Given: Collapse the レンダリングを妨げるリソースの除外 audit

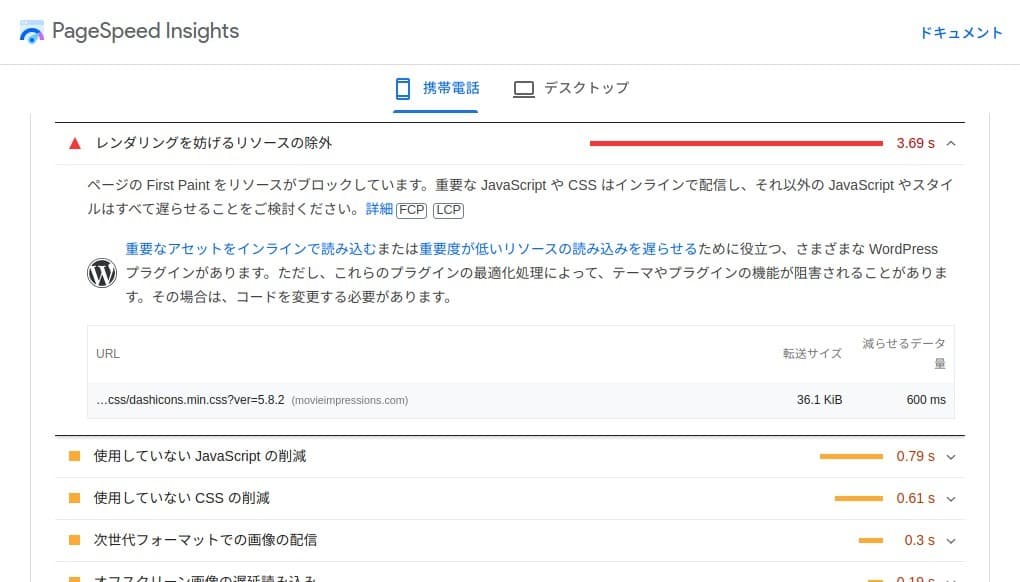Looking at the screenshot, I should coord(950,143).
